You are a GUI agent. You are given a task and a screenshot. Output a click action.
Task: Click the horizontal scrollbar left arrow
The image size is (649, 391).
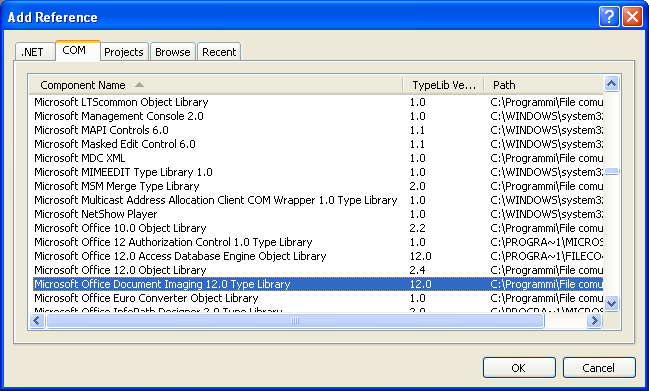pyautogui.click(x=37, y=321)
